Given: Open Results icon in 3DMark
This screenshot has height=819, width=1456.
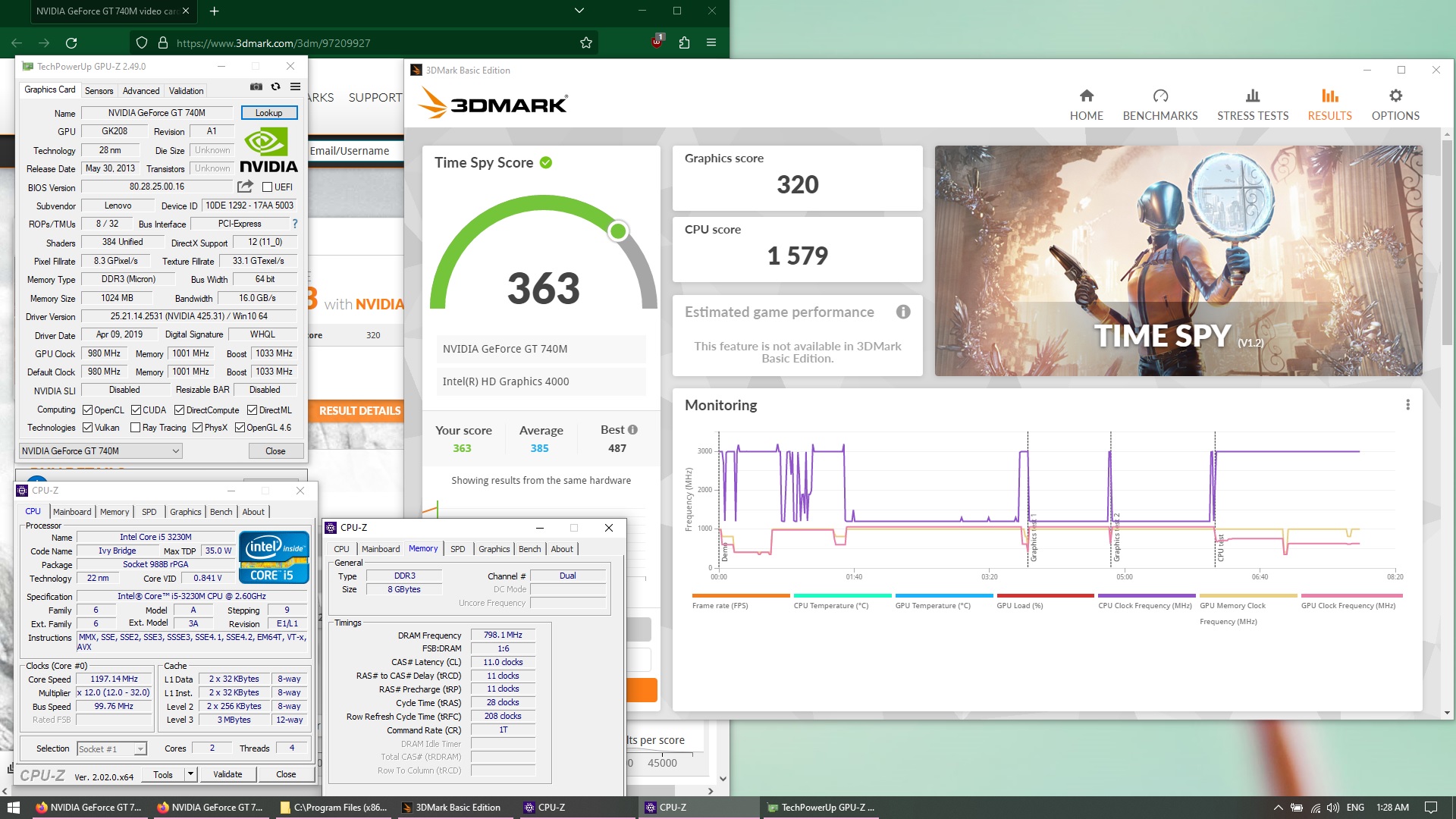Looking at the screenshot, I should pos(1329,96).
